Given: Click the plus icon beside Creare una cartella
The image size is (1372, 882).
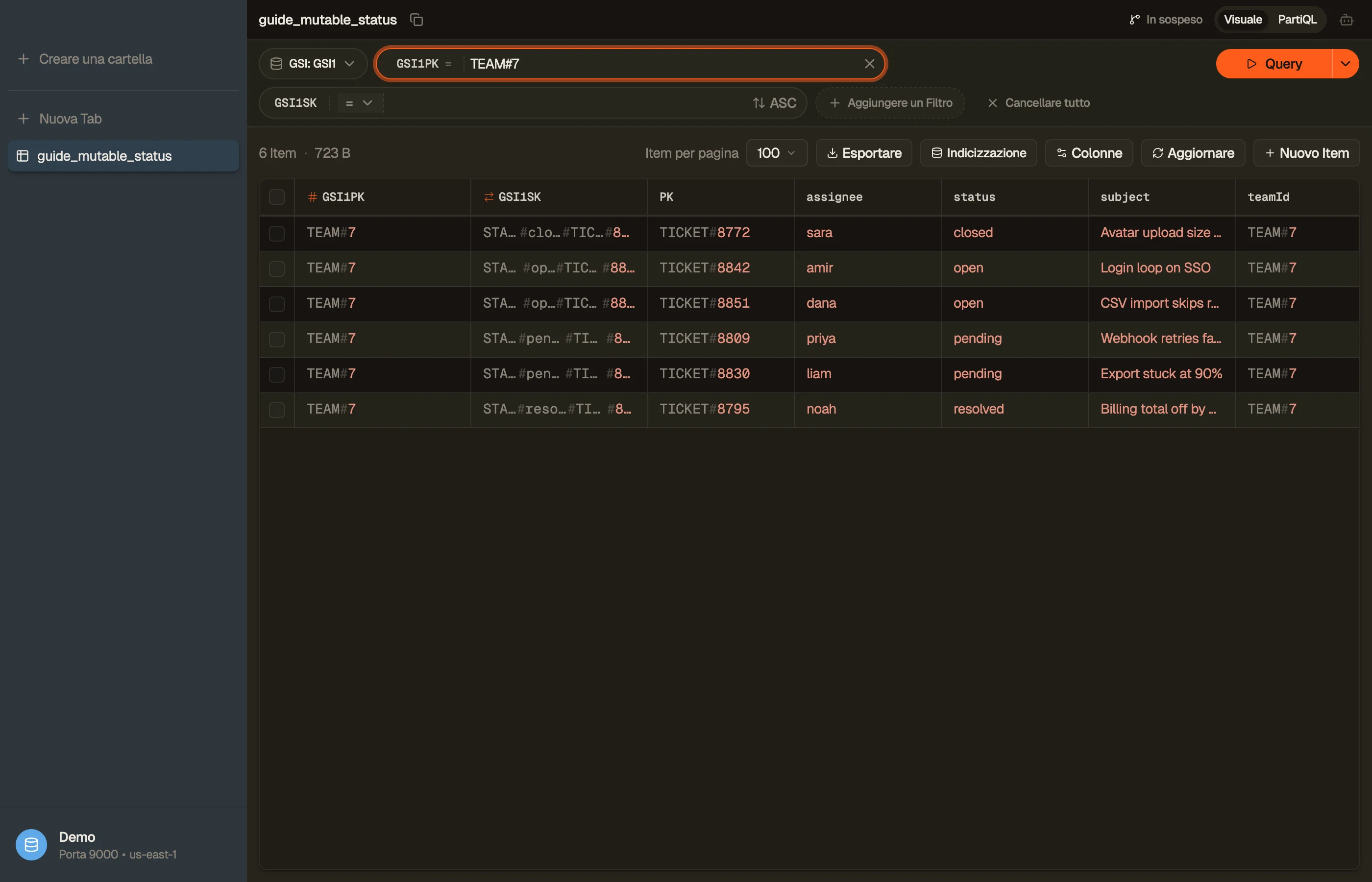Looking at the screenshot, I should pos(24,59).
